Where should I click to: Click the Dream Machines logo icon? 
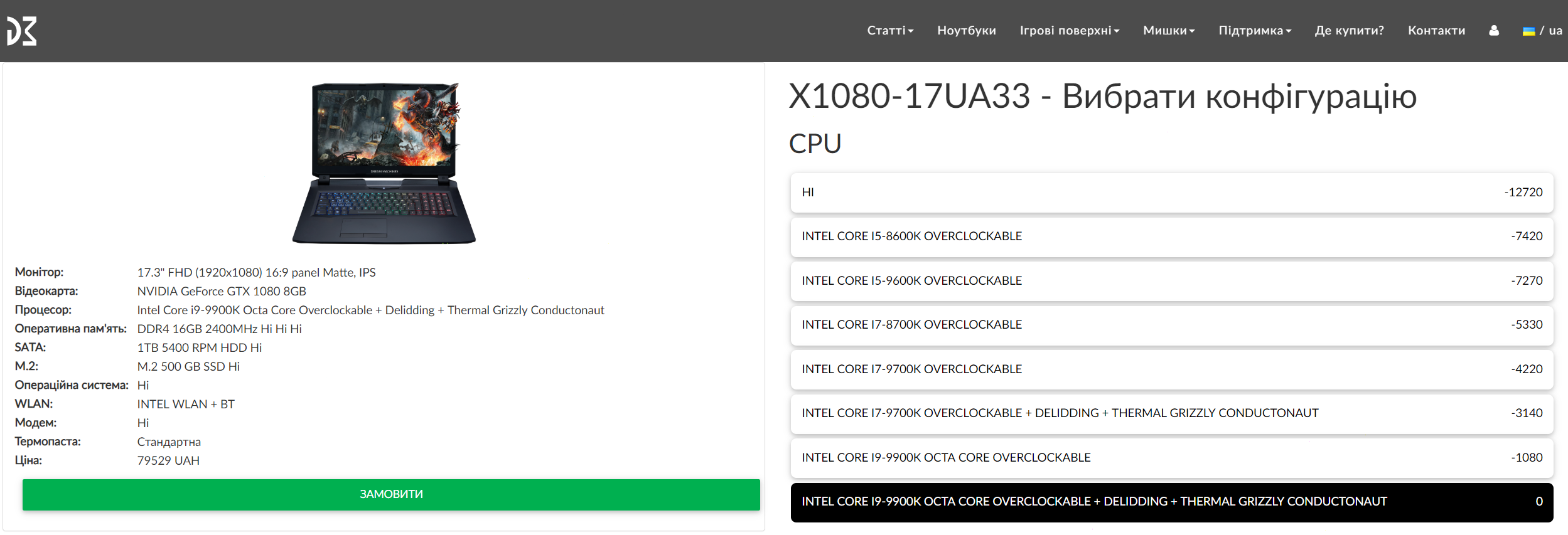[x=22, y=31]
